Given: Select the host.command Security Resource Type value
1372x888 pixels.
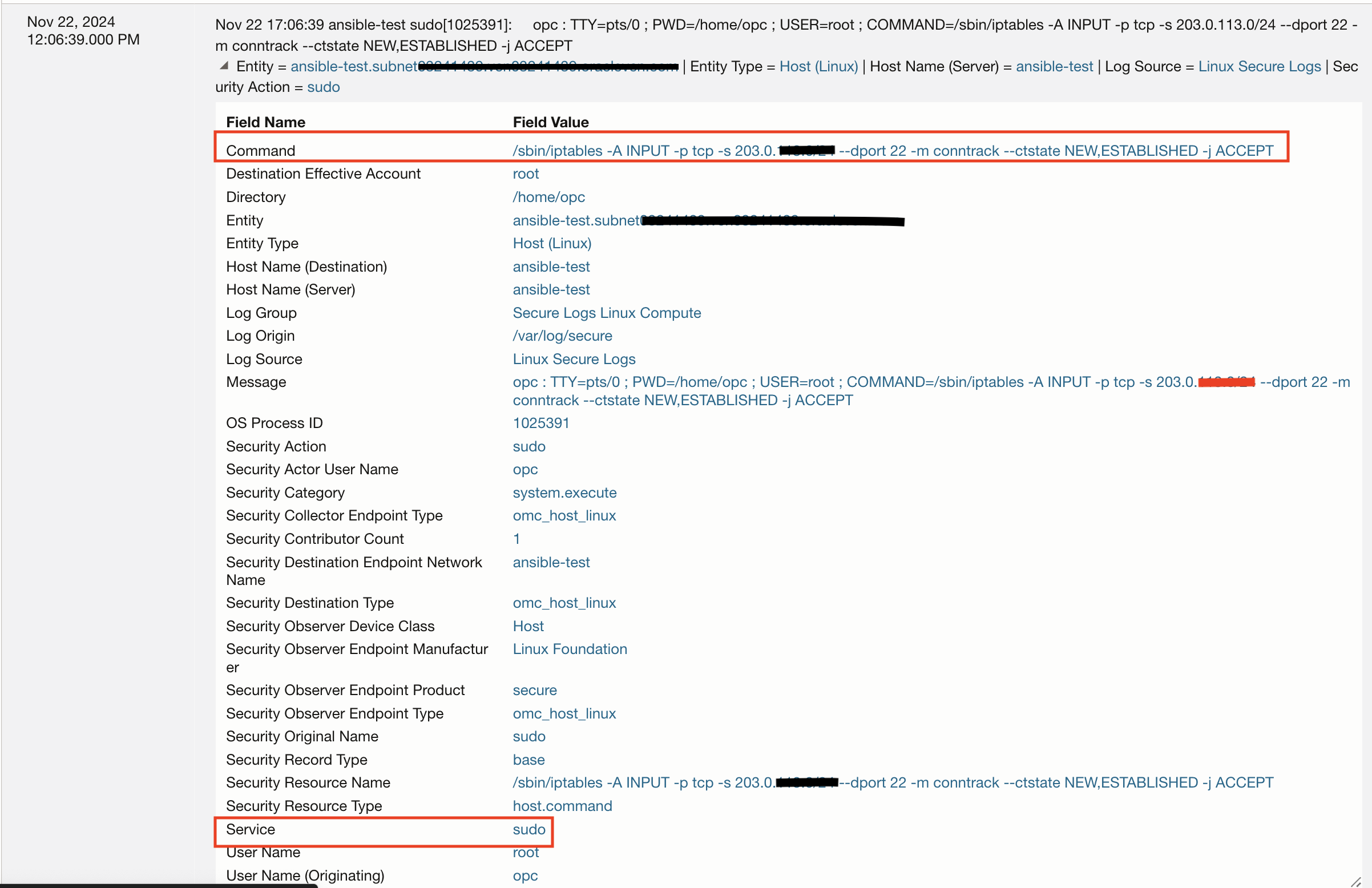Looking at the screenshot, I should click(x=562, y=806).
